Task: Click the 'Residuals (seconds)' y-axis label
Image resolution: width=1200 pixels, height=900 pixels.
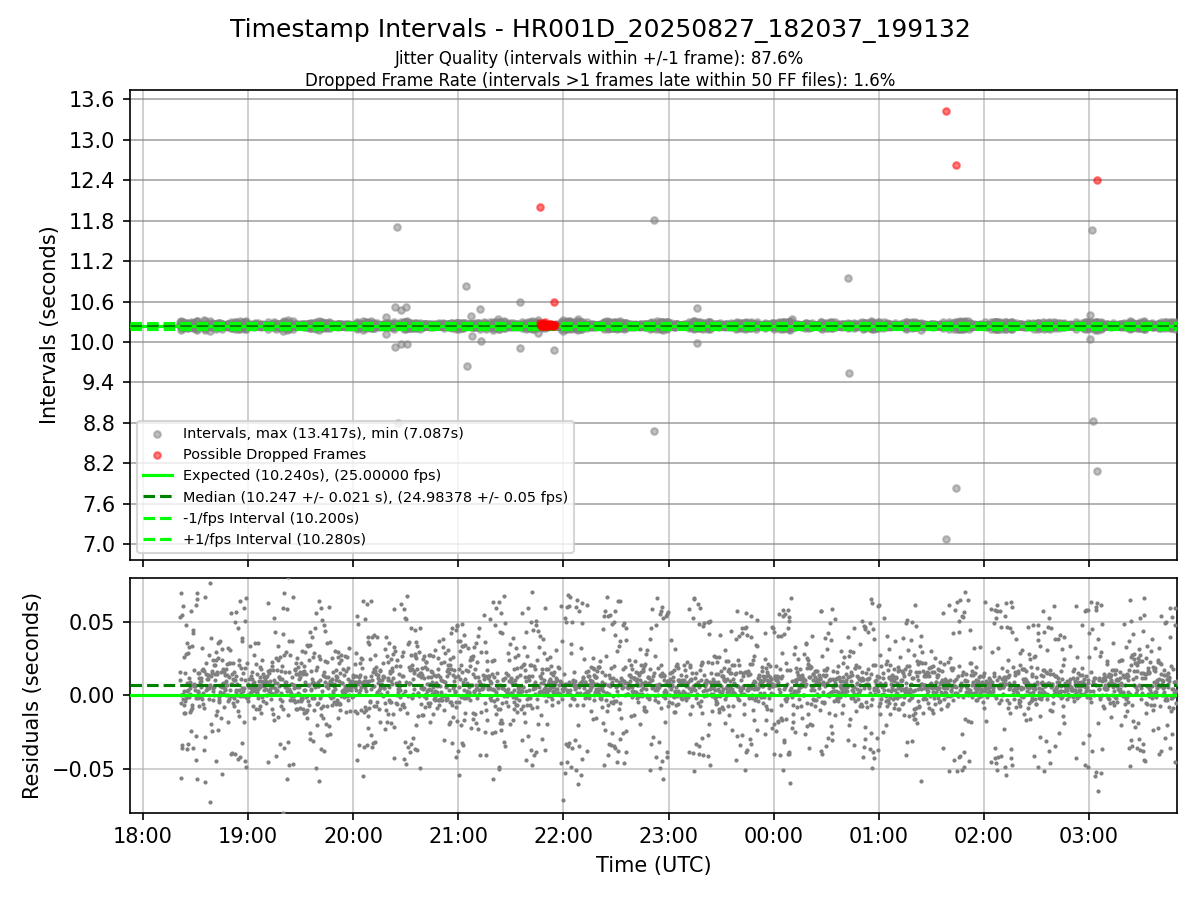Action: click(x=31, y=696)
